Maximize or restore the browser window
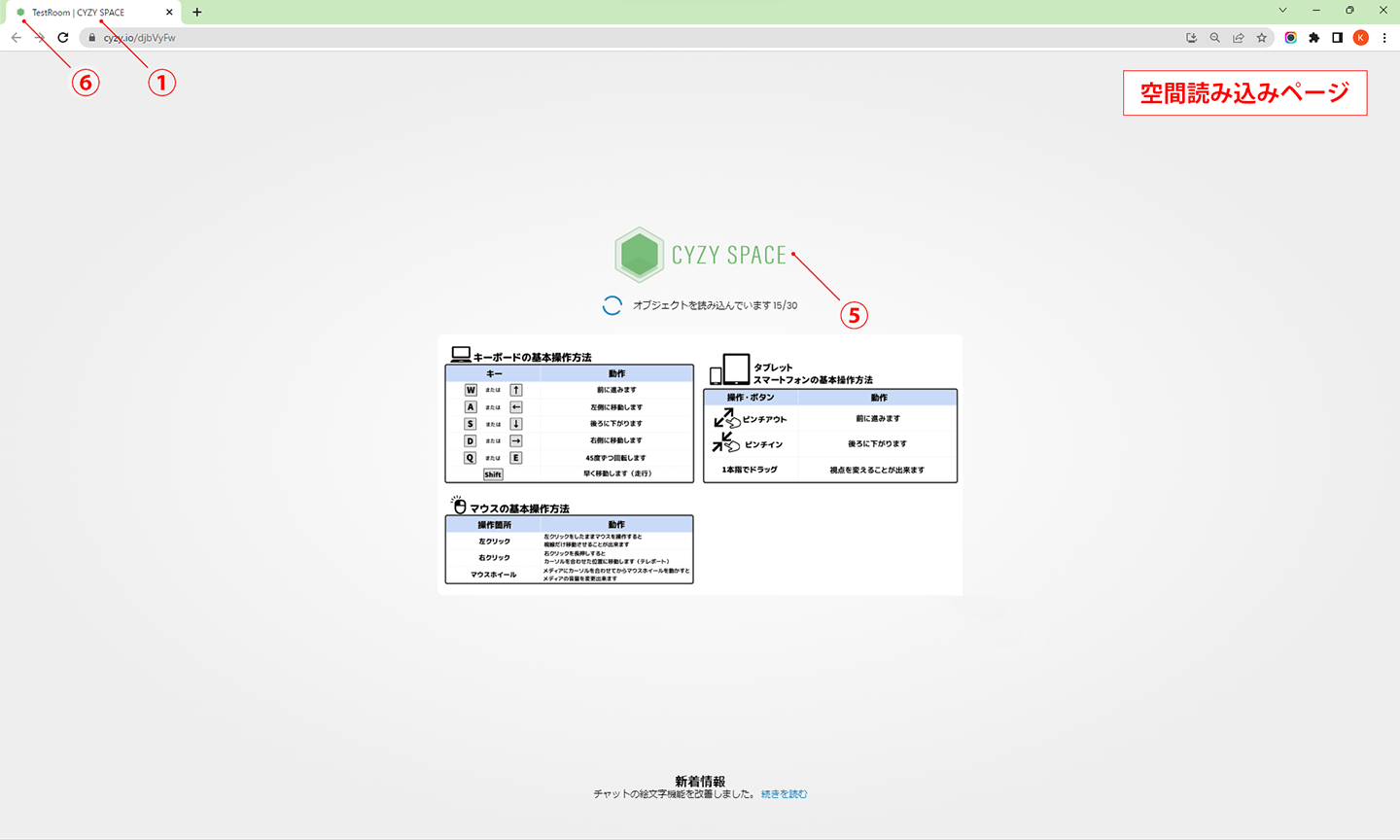The width and height of the screenshot is (1400, 840). point(1349,11)
